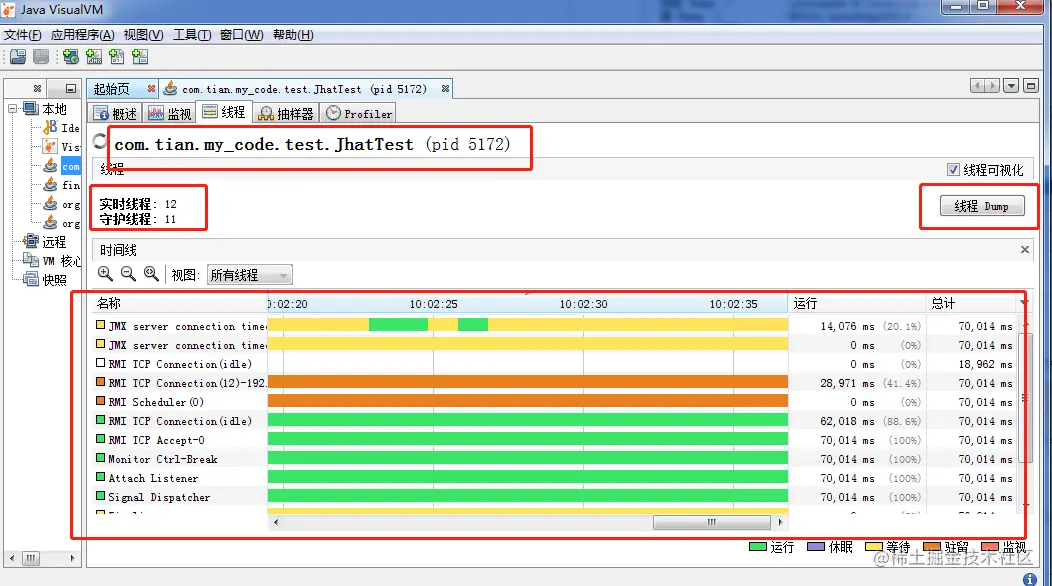Open the 视图 所有线程 dropdown
Screen dimensions: 1052x586
point(250,275)
